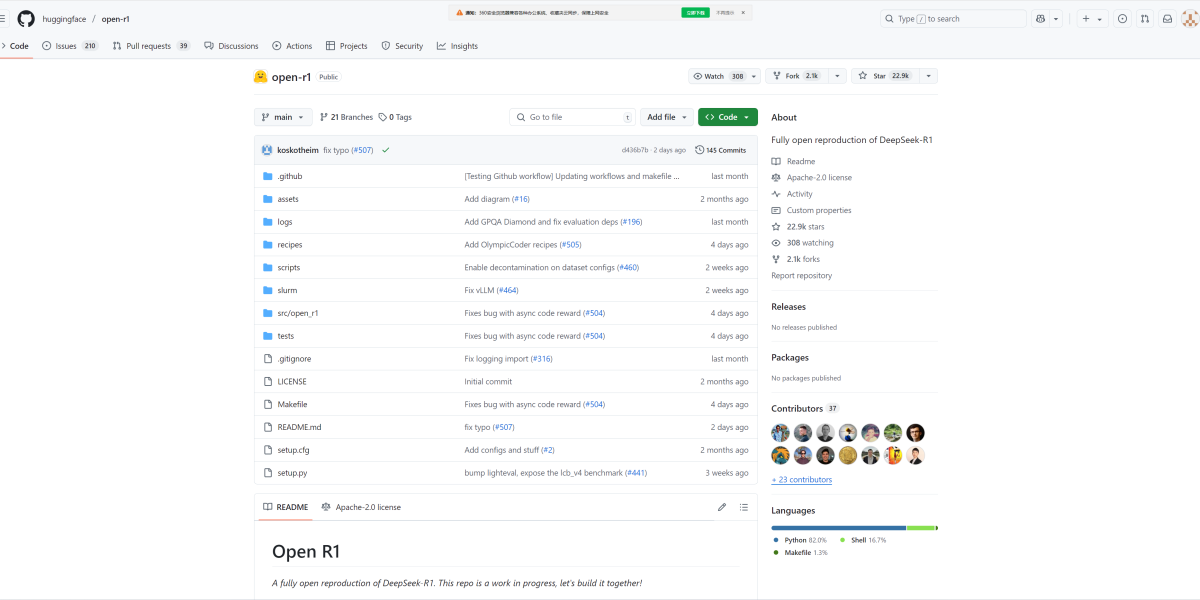Image resolution: width=1200 pixels, height=600 pixels.
Task: Switch to the Security tab
Action: 402,46
